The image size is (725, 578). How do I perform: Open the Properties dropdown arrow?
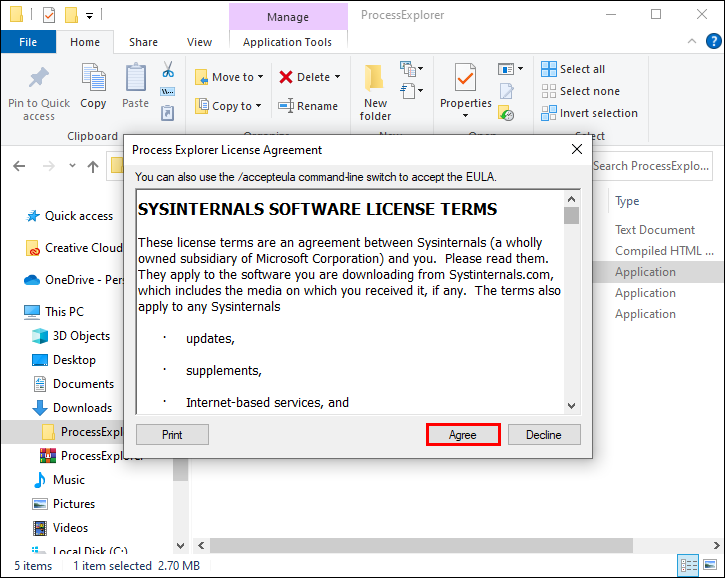[465, 116]
